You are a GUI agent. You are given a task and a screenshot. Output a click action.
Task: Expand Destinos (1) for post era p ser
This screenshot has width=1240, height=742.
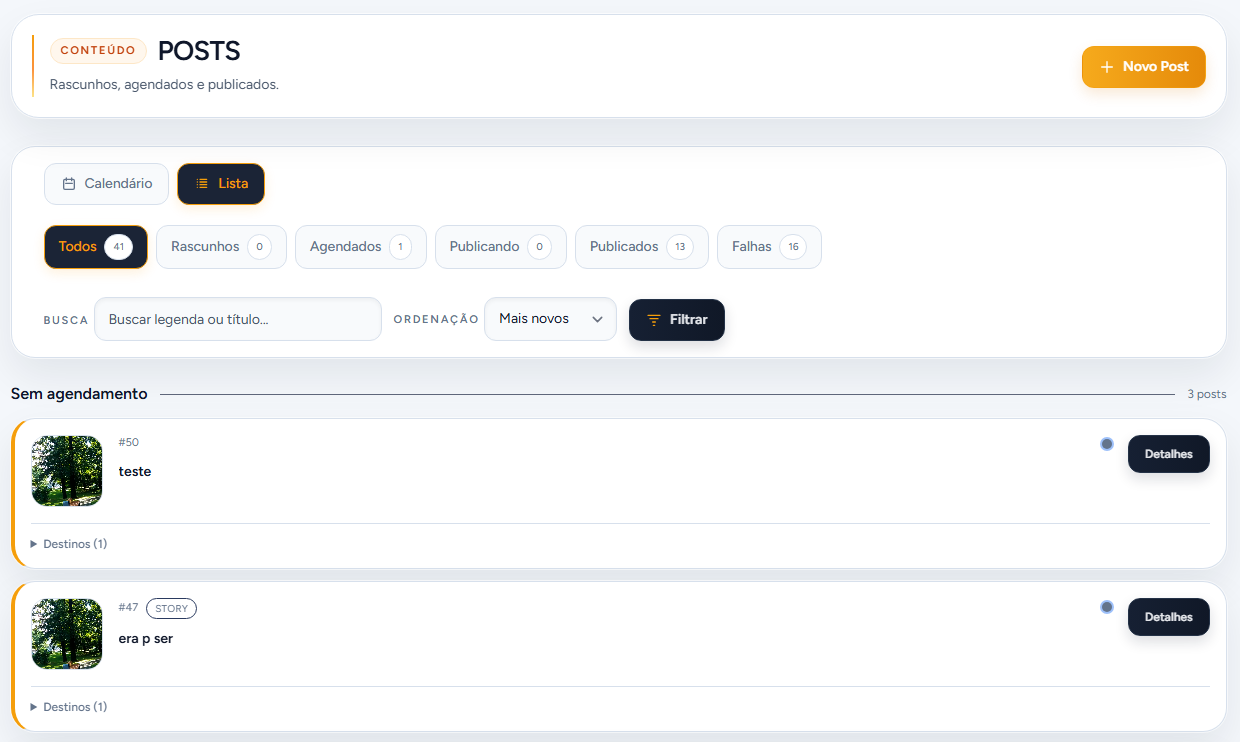[x=69, y=707]
